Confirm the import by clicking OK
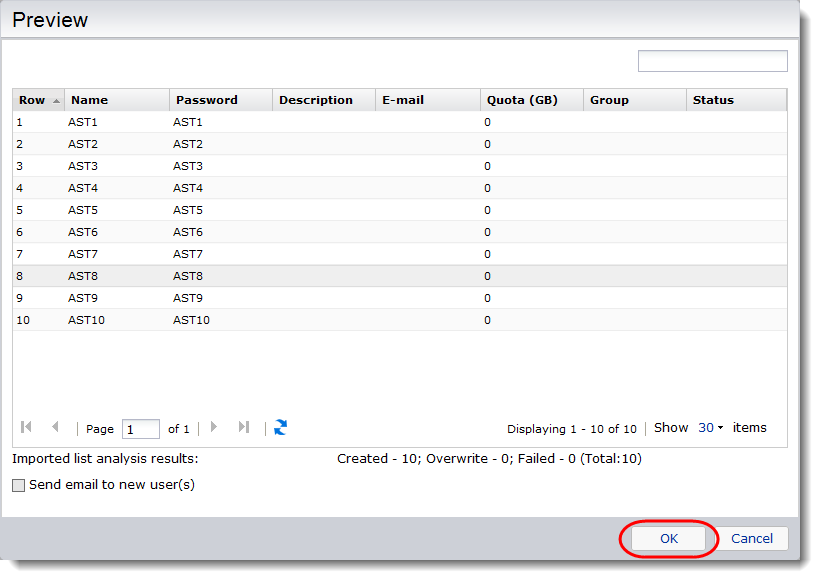The image size is (820, 580). pyautogui.click(x=668, y=538)
